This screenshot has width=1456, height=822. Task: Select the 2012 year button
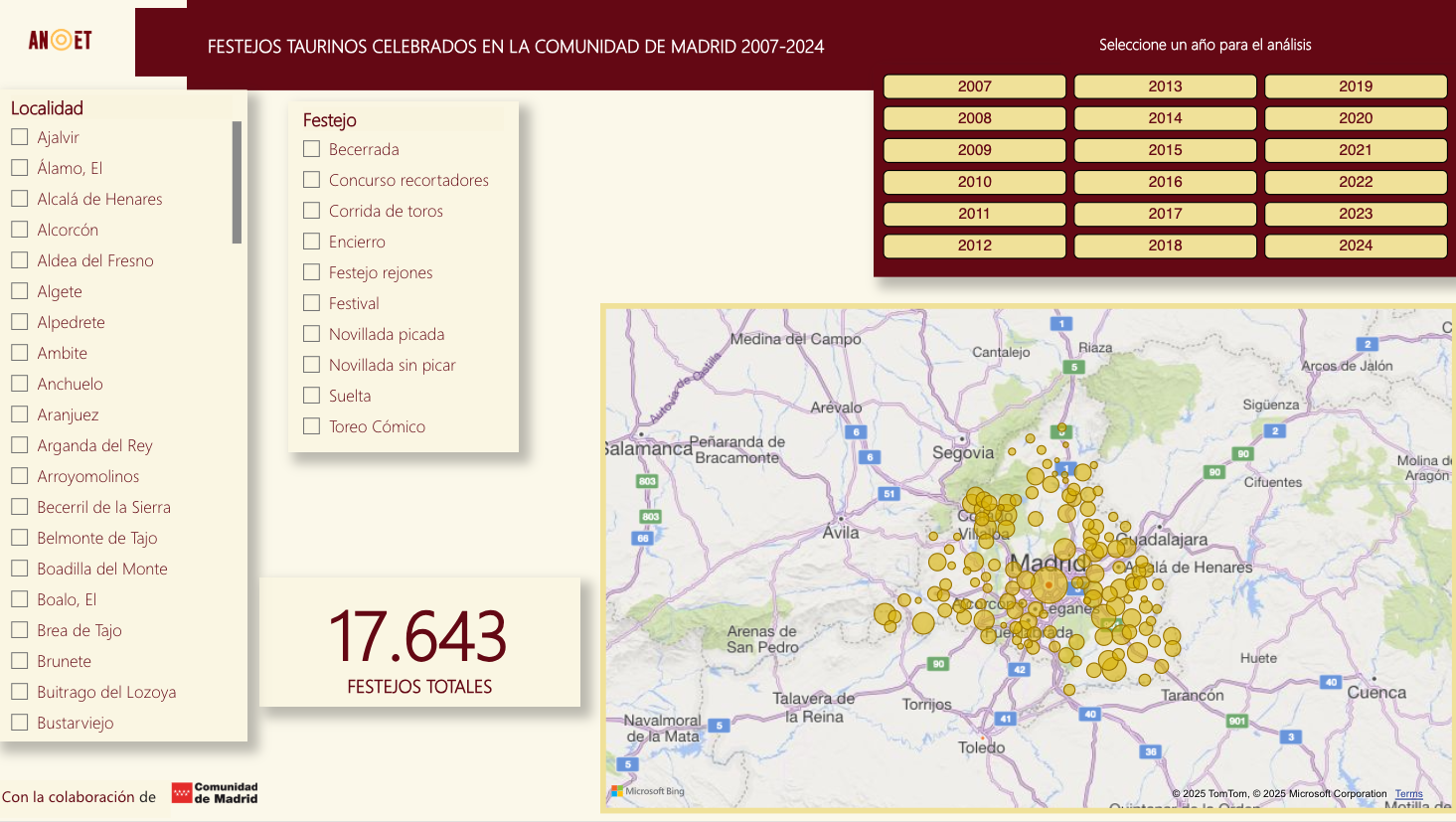974,246
